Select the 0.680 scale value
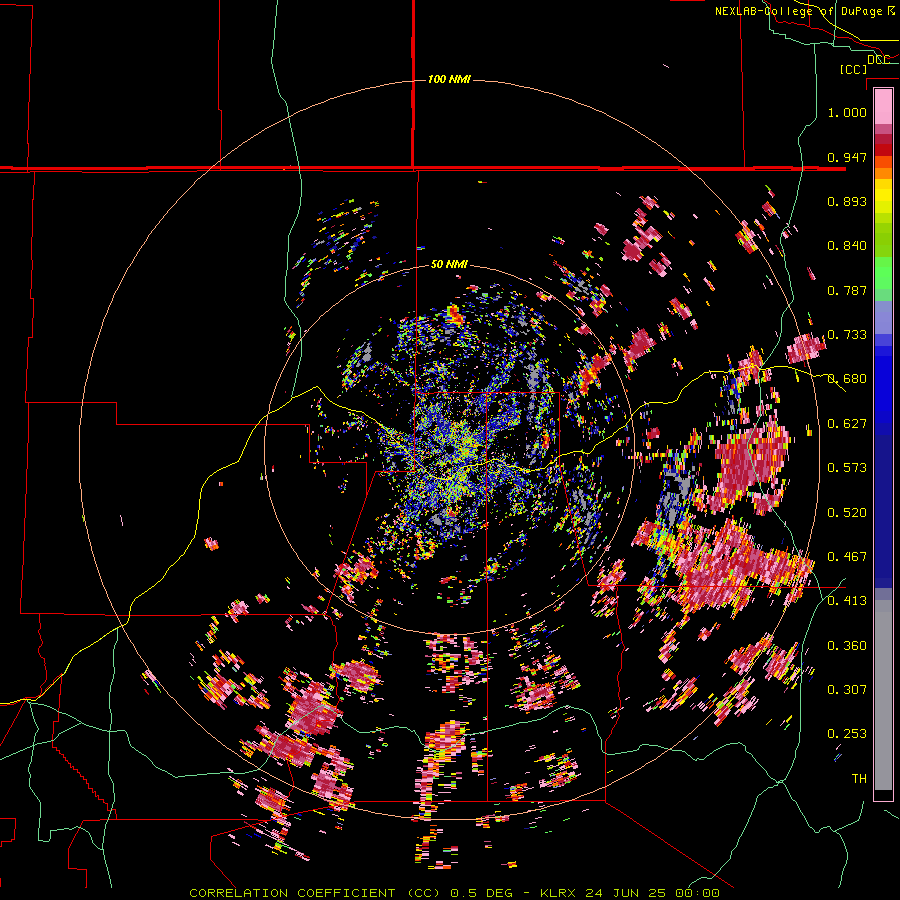The width and height of the screenshot is (900, 900). click(x=847, y=379)
